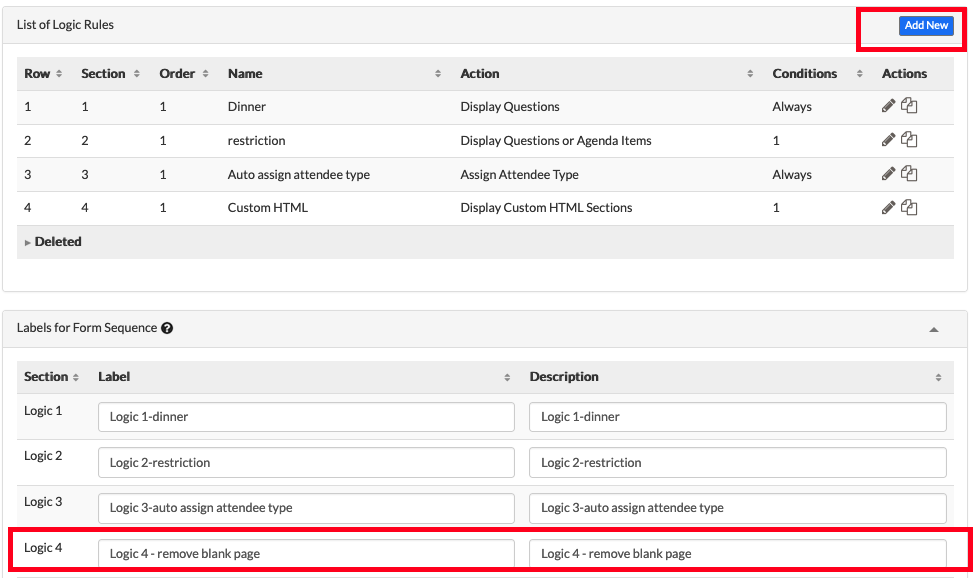This screenshot has width=978, height=578.
Task: Collapse the Labels for Form Sequence panel
Action: coord(934,329)
